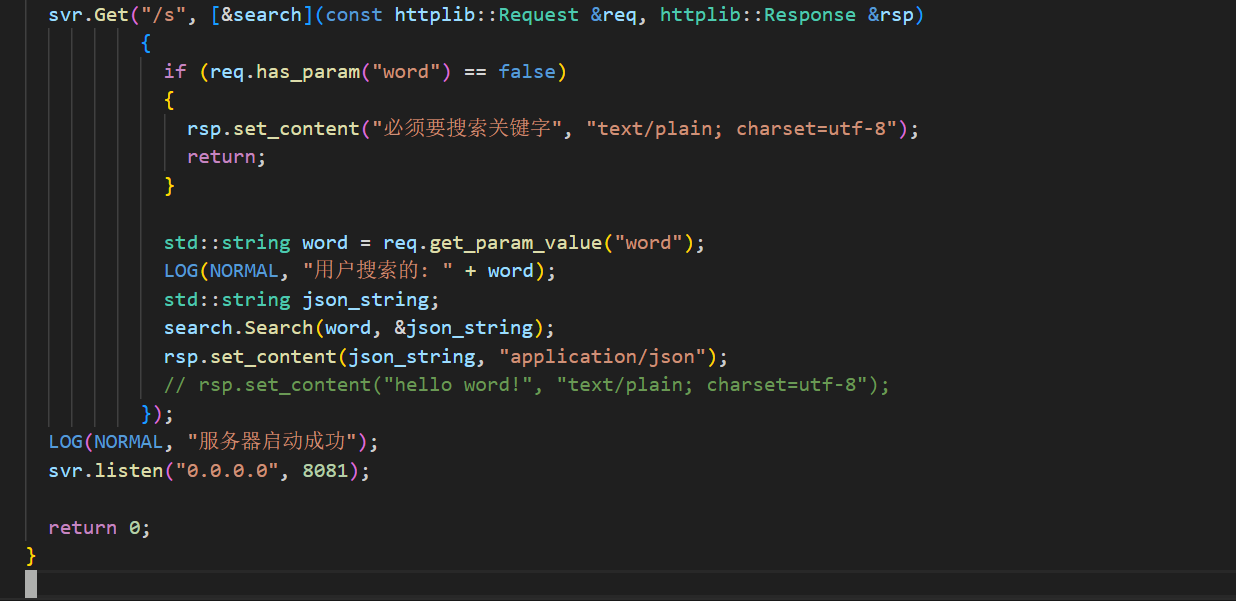Click the return; statement inside the if block
Viewport: 1236px width, 601px height.
[x=227, y=157]
